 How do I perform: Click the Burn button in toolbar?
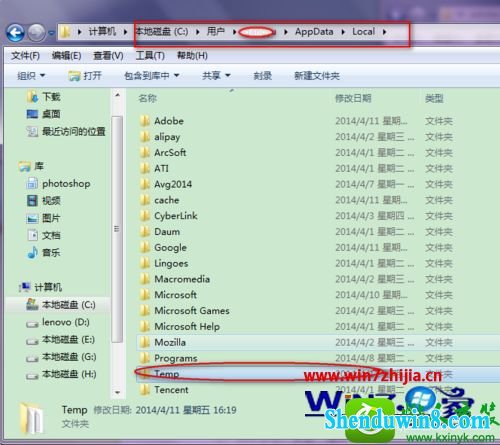[x=263, y=76]
